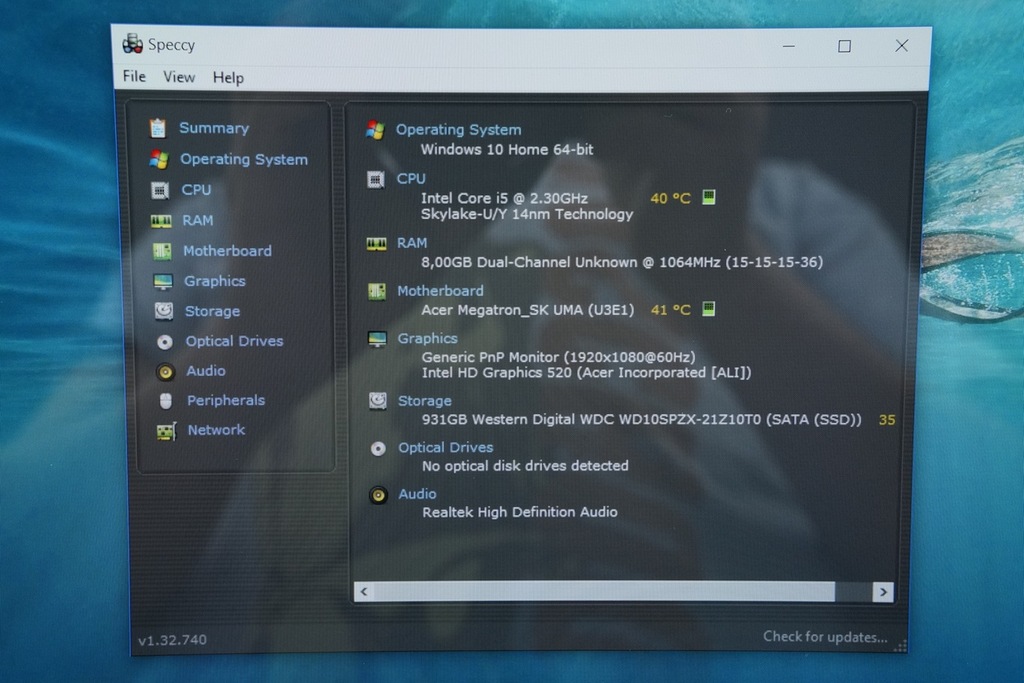The height and width of the screenshot is (683, 1024).
Task: Click the green temperature indicator beside 40 °C
Action: coord(709,197)
